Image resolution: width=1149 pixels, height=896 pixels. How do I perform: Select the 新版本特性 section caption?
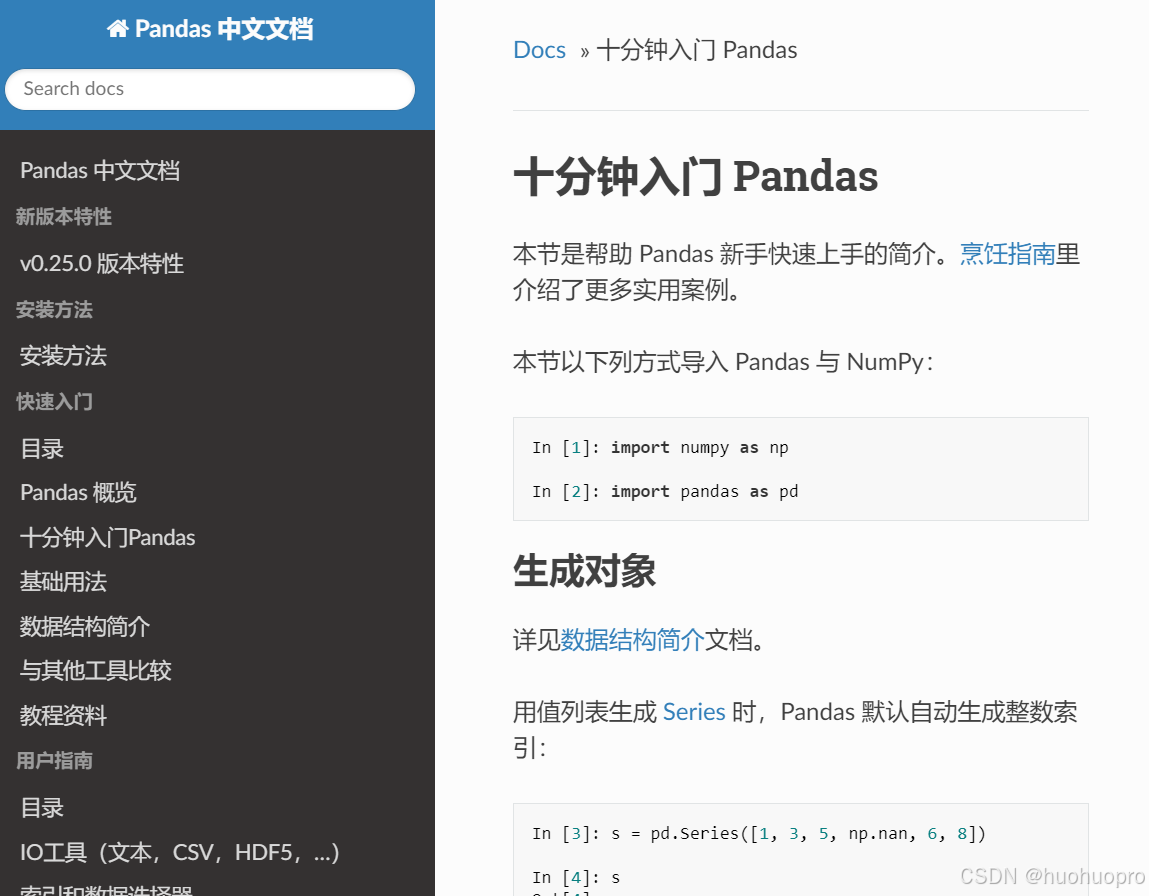pos(64,217)
